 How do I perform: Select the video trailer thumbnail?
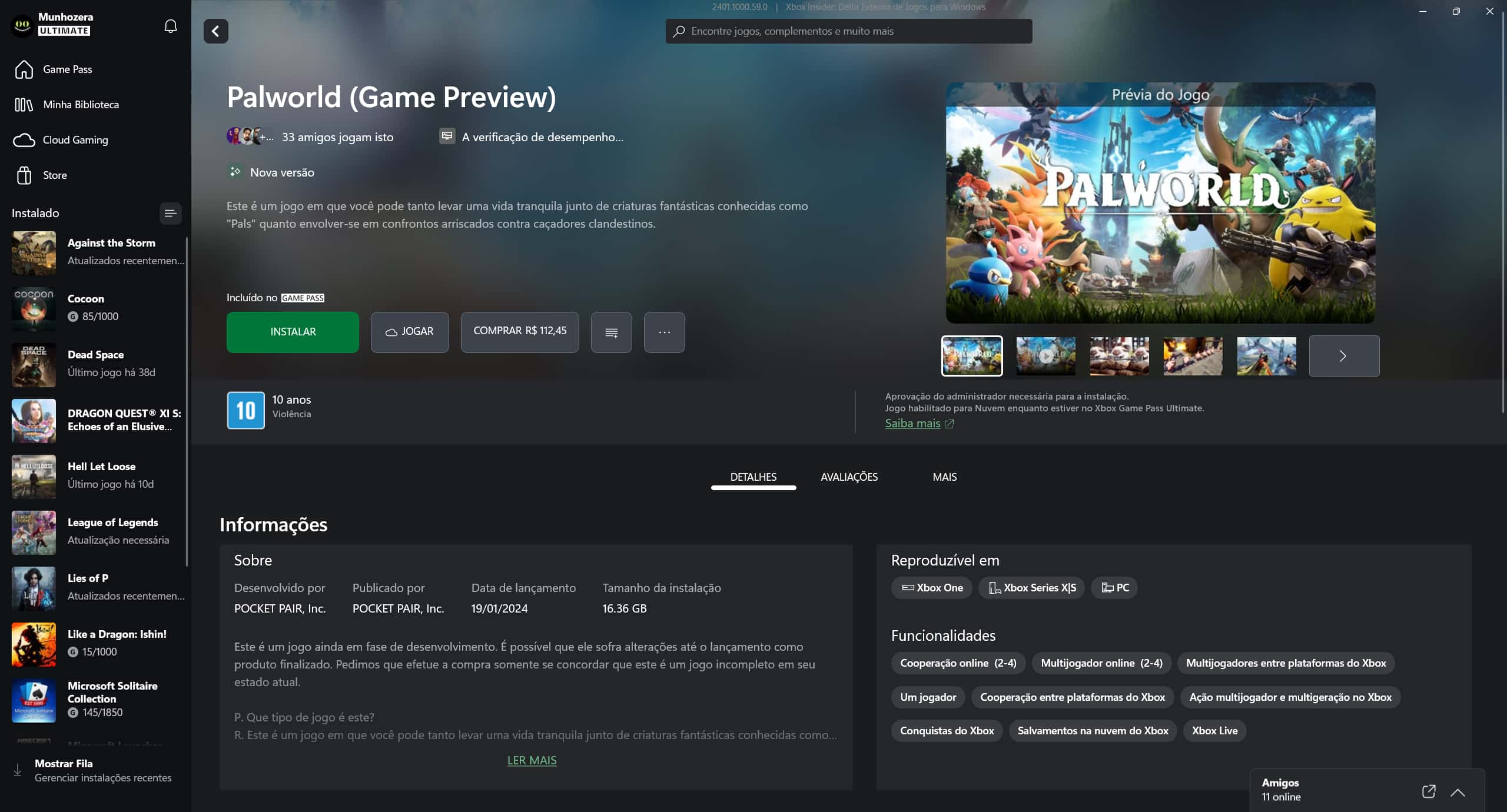click(1045, 356)
